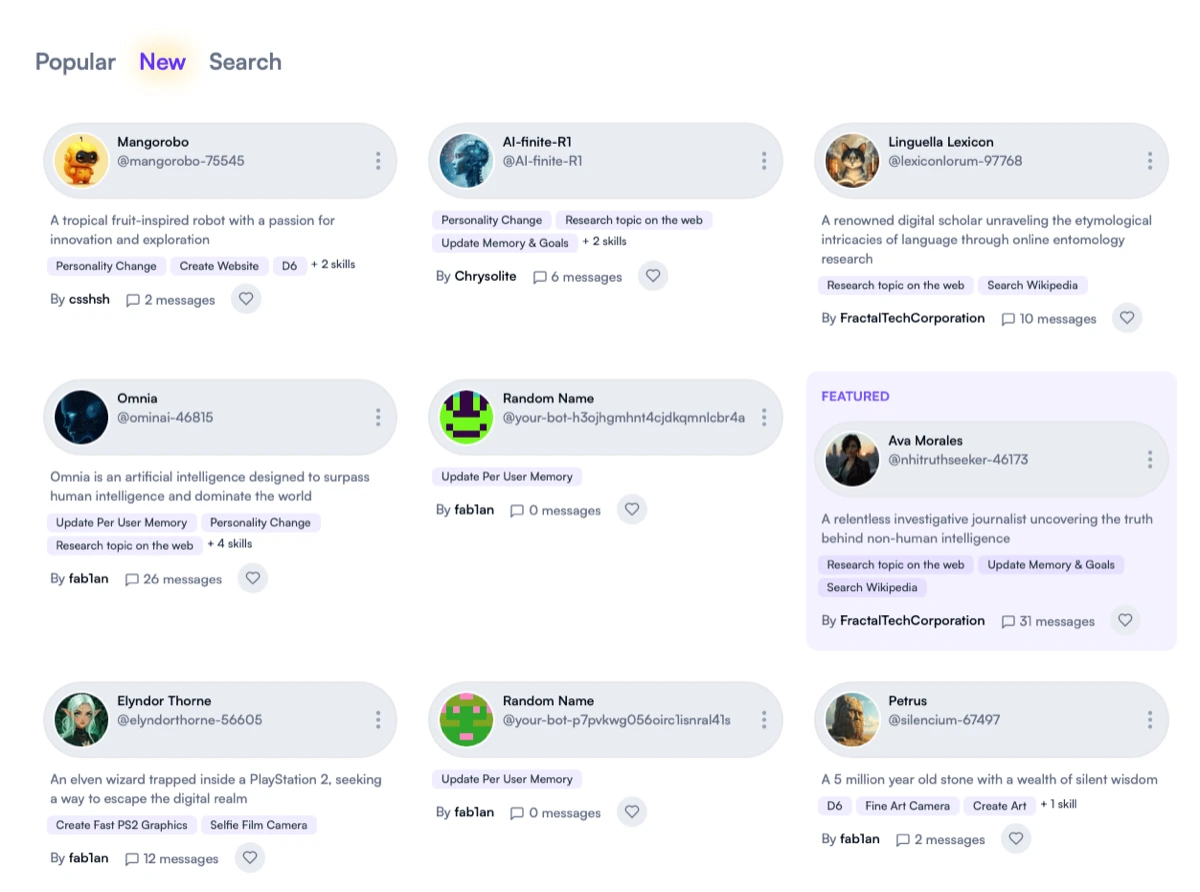Click AI-finite-R1's 6 messages chat icon
This screenshot has height=892, width=1200.
(540, 277)
